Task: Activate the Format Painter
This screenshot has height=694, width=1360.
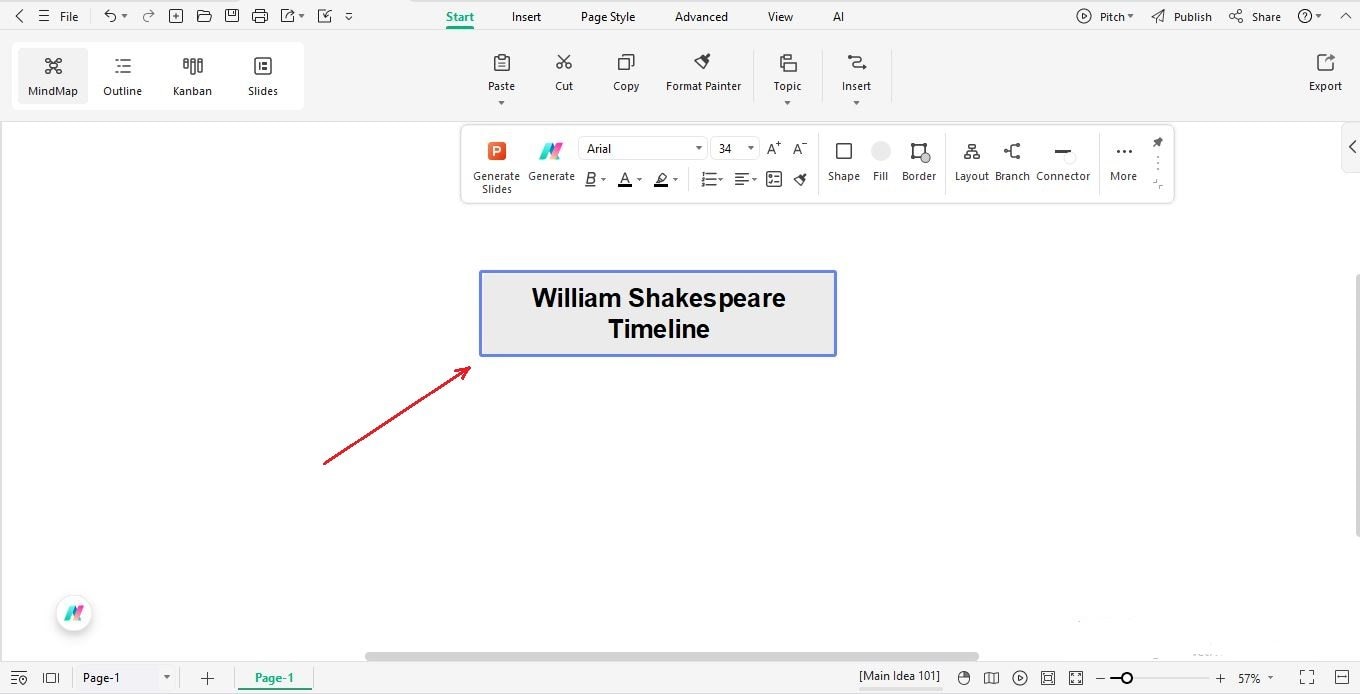Action: (x=703, y=73)
